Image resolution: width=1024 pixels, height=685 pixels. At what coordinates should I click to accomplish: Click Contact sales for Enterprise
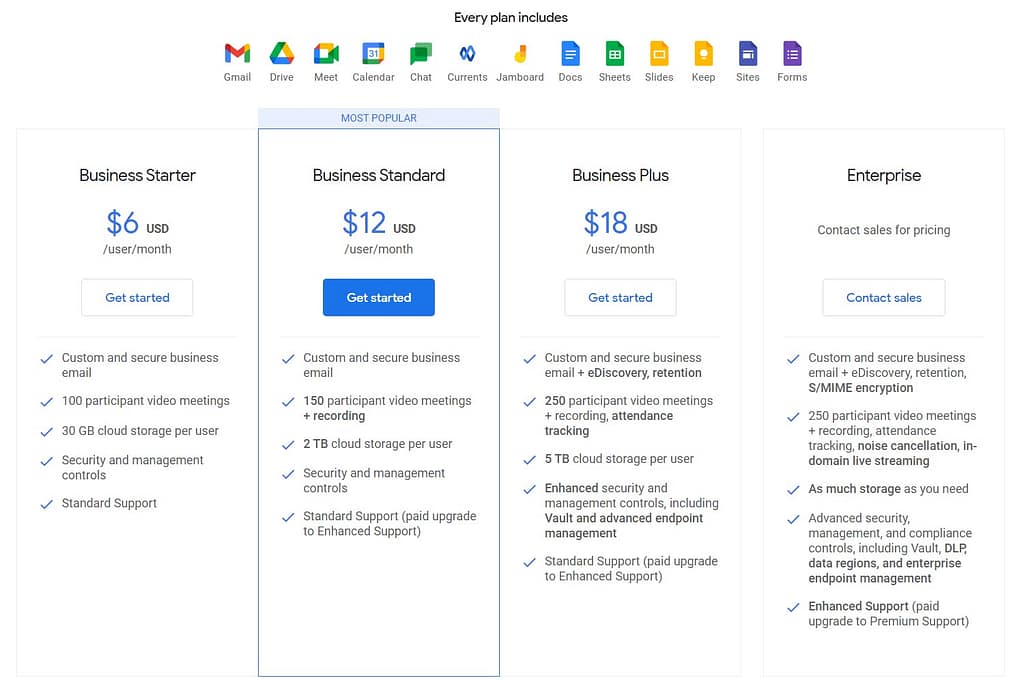(883, 297)
